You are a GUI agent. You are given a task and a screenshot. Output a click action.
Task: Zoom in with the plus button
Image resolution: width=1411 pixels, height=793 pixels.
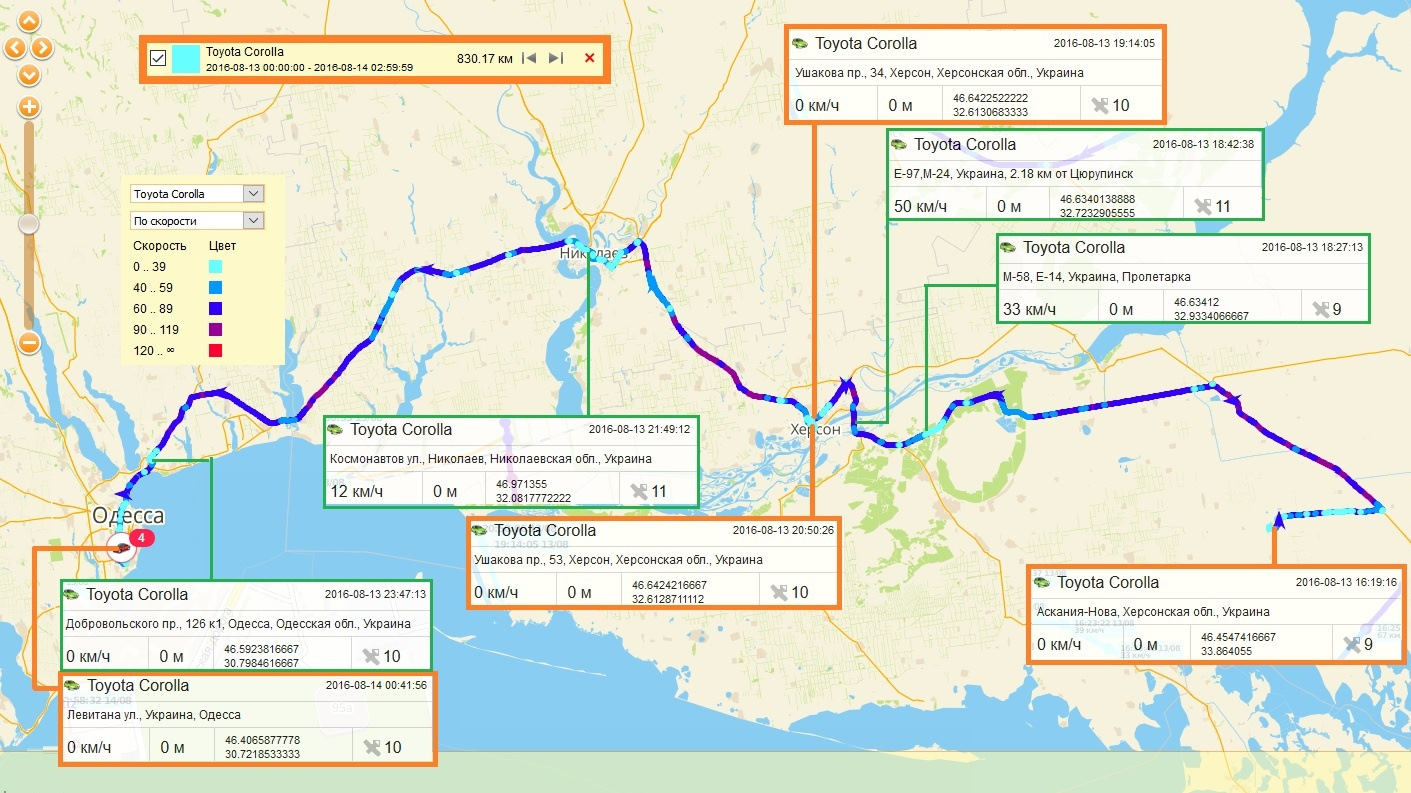pyautogui.click(x=29, y=107)
